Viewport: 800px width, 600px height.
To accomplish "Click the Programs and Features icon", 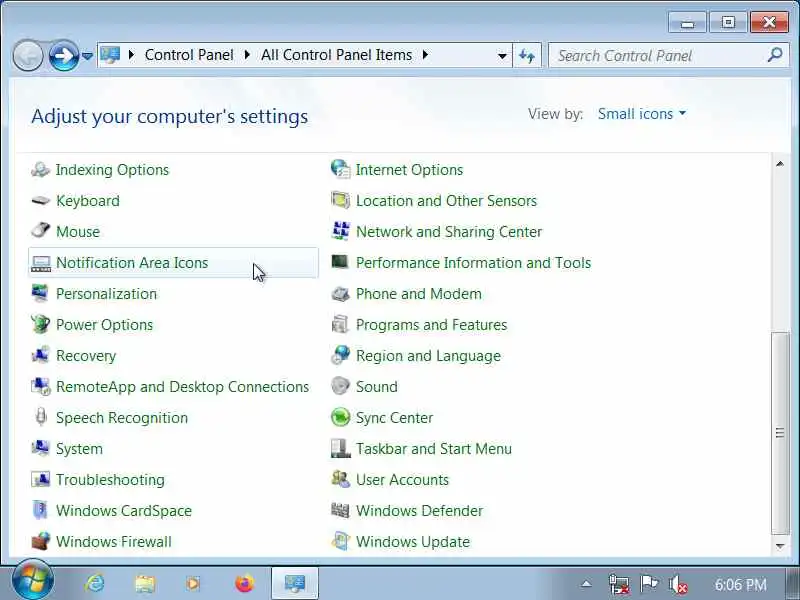I will click(340, 324).
